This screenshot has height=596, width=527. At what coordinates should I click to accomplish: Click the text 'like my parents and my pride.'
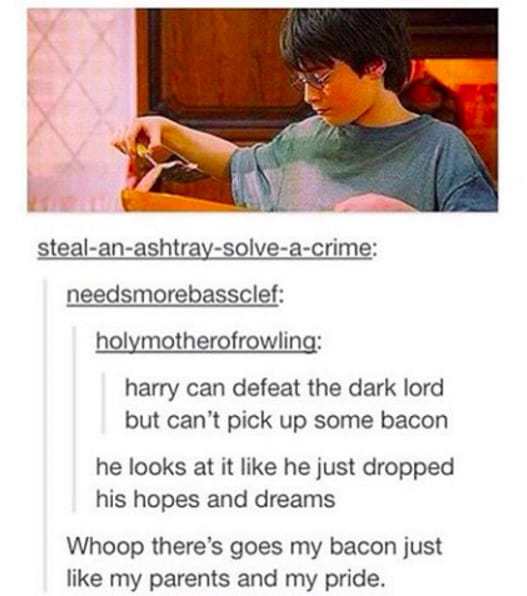point(224,578)
